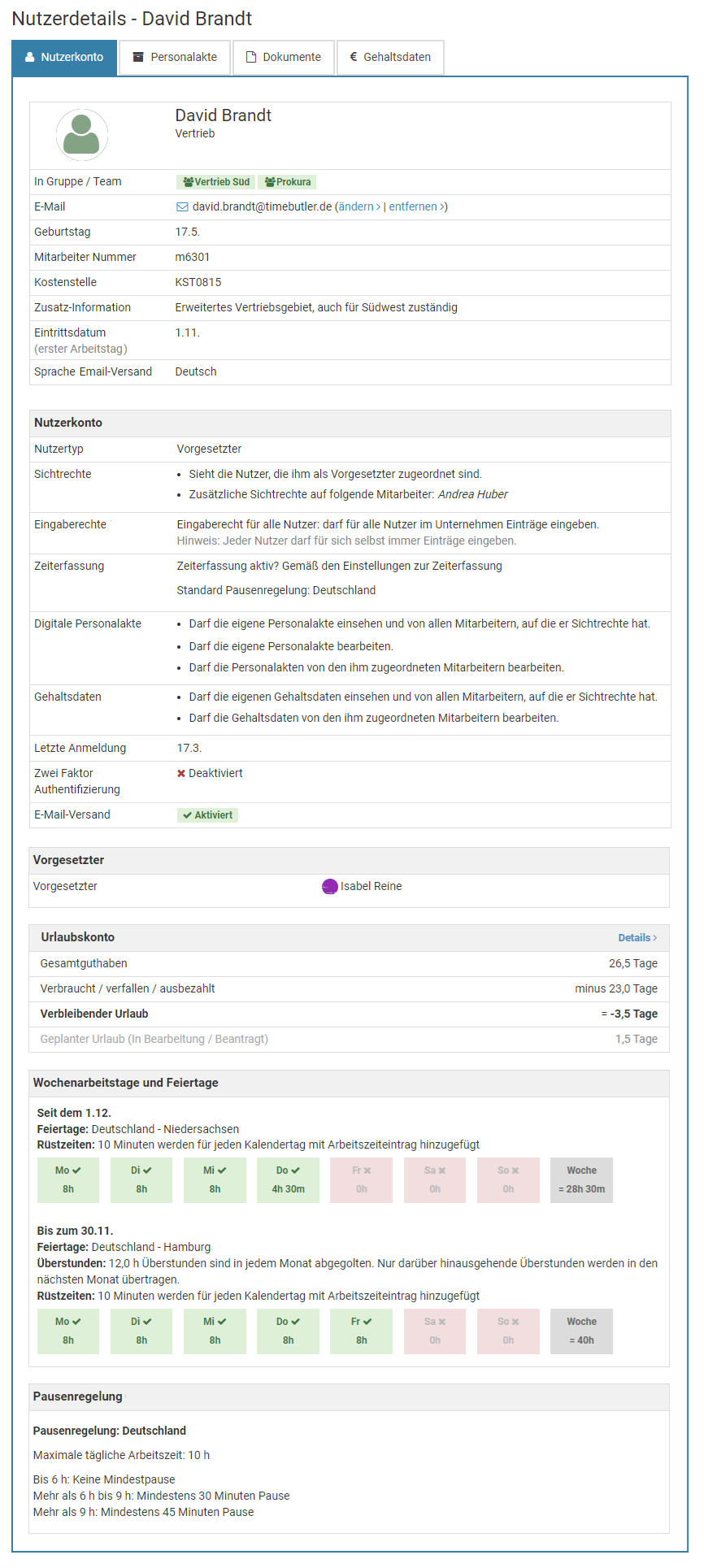
Task: Click the 'ändern' email link
Action: point(359,207)
